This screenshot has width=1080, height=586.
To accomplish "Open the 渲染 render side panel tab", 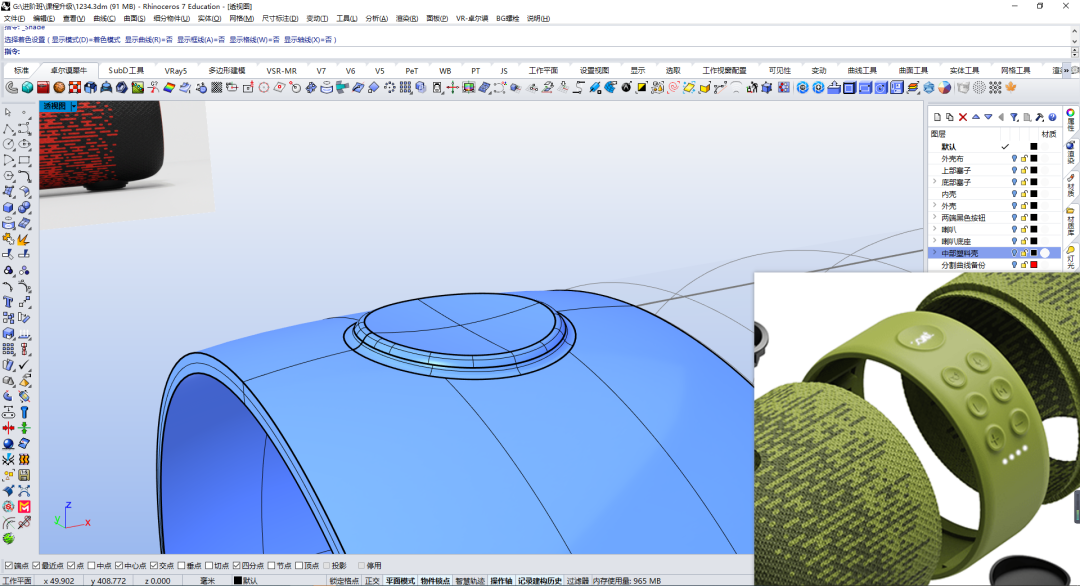I will [x=1071, y=151].
